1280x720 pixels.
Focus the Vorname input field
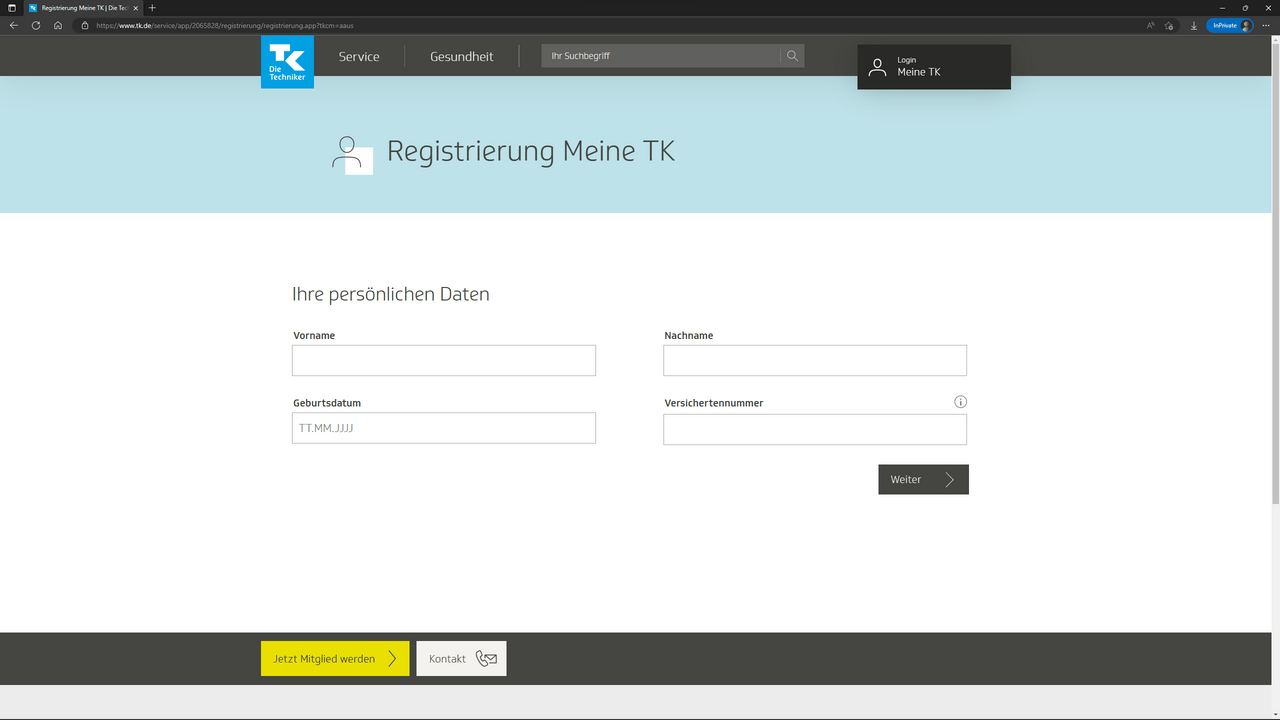click(x=444, y=360)
